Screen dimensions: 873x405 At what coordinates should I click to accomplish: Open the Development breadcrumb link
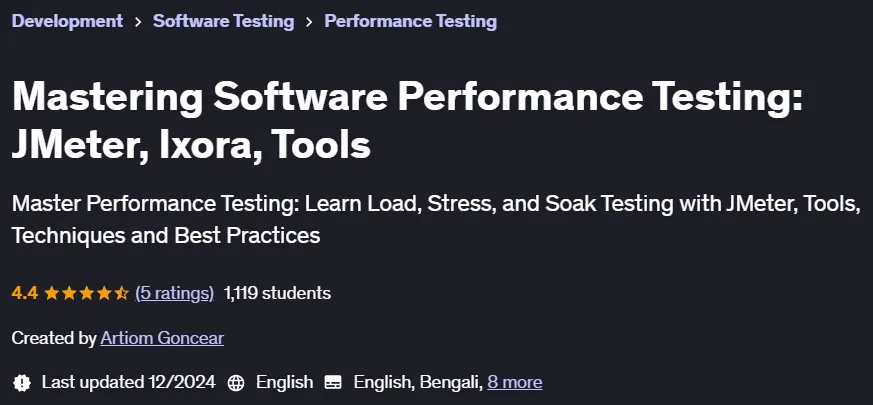(x=67, y=21)
